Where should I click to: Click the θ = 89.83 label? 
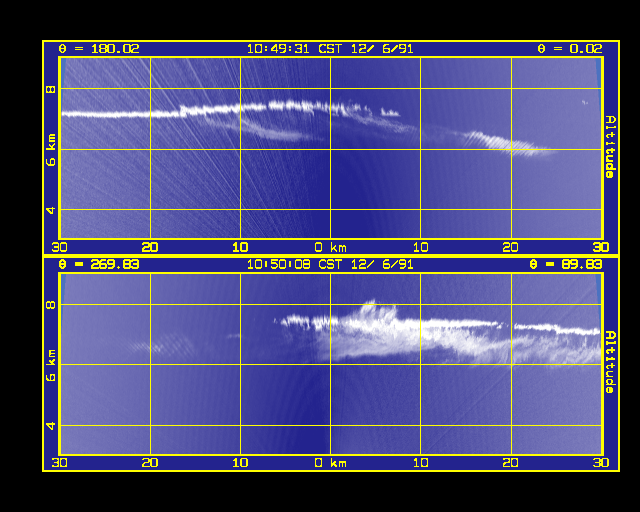point(565,265)
